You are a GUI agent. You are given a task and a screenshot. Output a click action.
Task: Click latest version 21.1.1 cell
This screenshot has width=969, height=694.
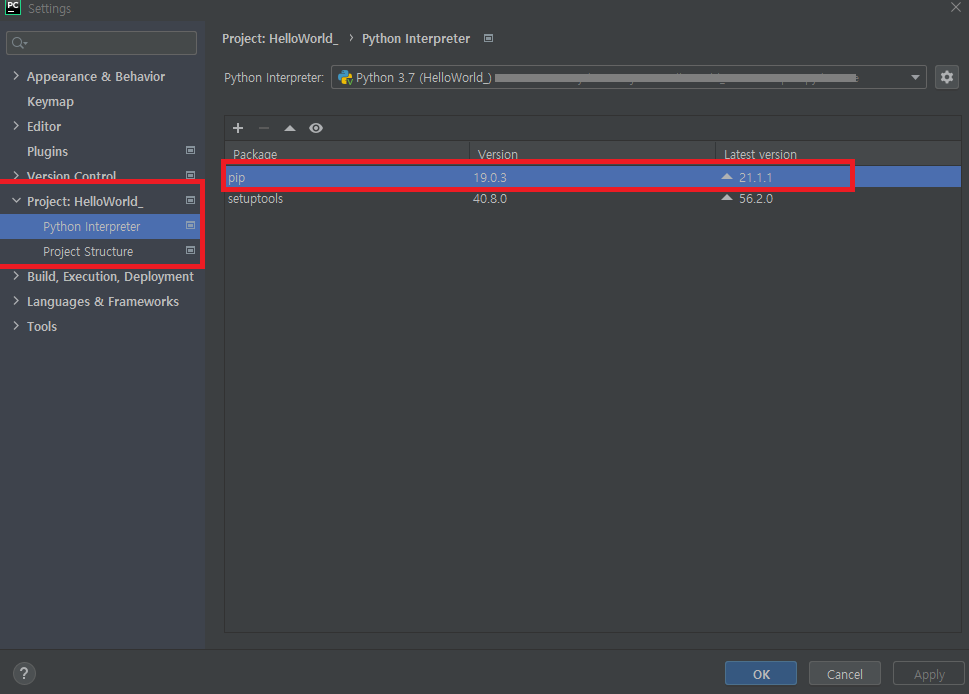click(x=755, y=177)
